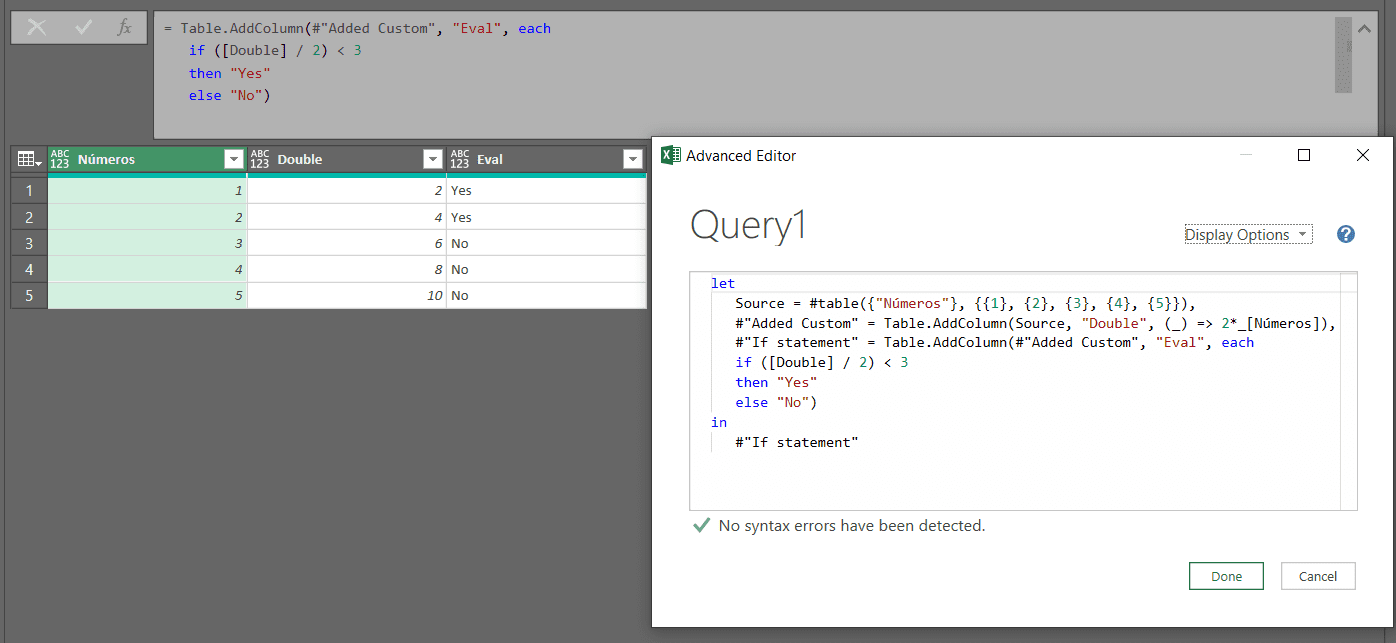Open the filter dropdown on the Eval column
1396x643 pixels.
(632, 158)
